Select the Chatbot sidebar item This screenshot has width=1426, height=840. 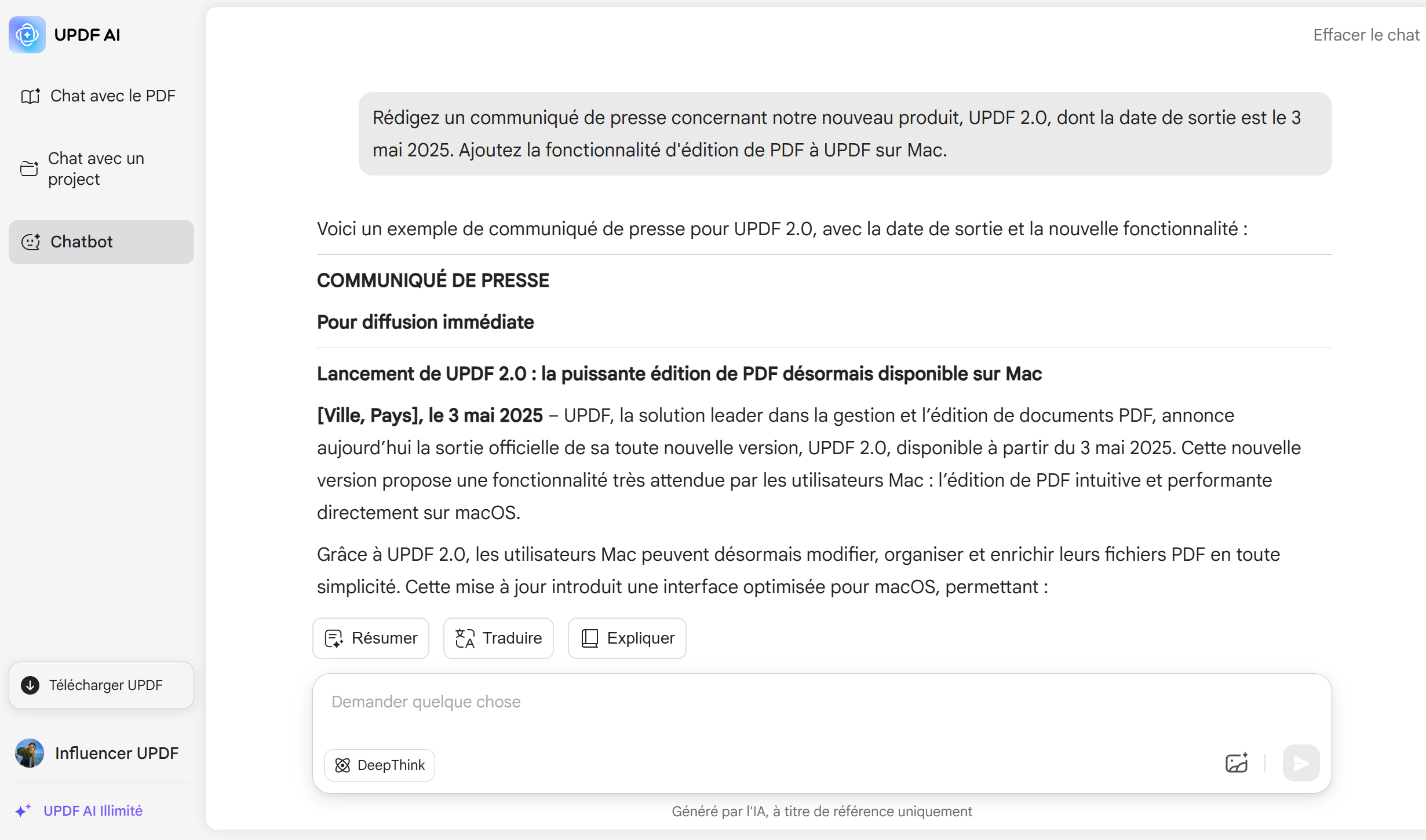pyautogui.click(x=101, y=242)
